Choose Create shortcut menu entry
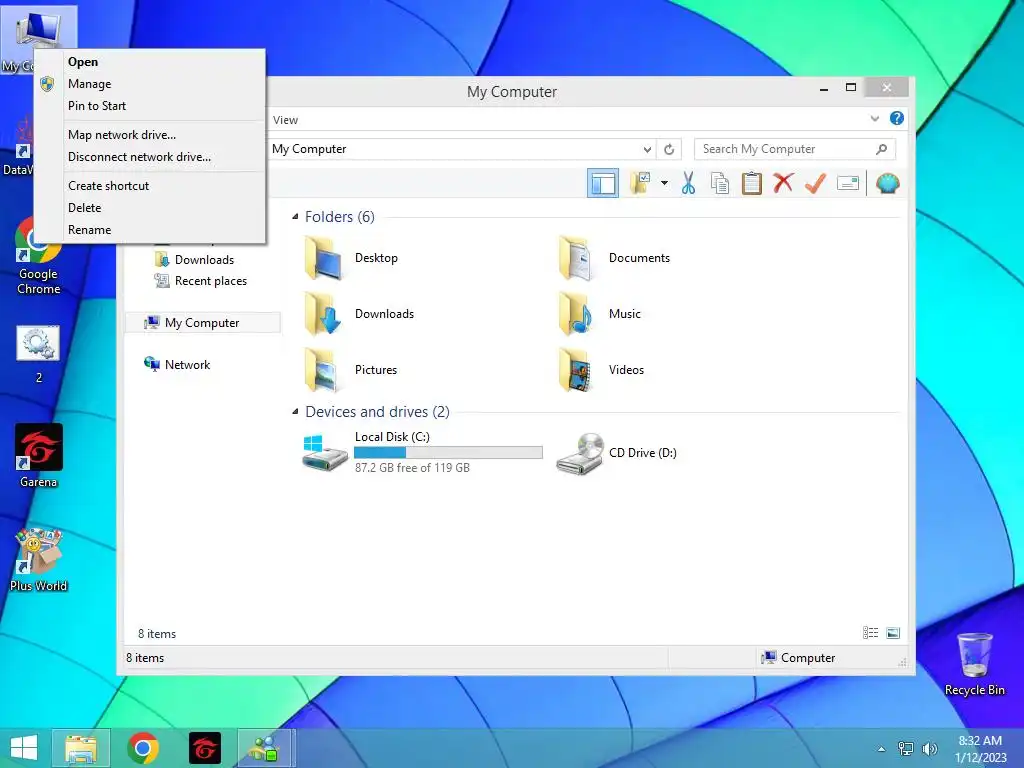 point(150,186)
